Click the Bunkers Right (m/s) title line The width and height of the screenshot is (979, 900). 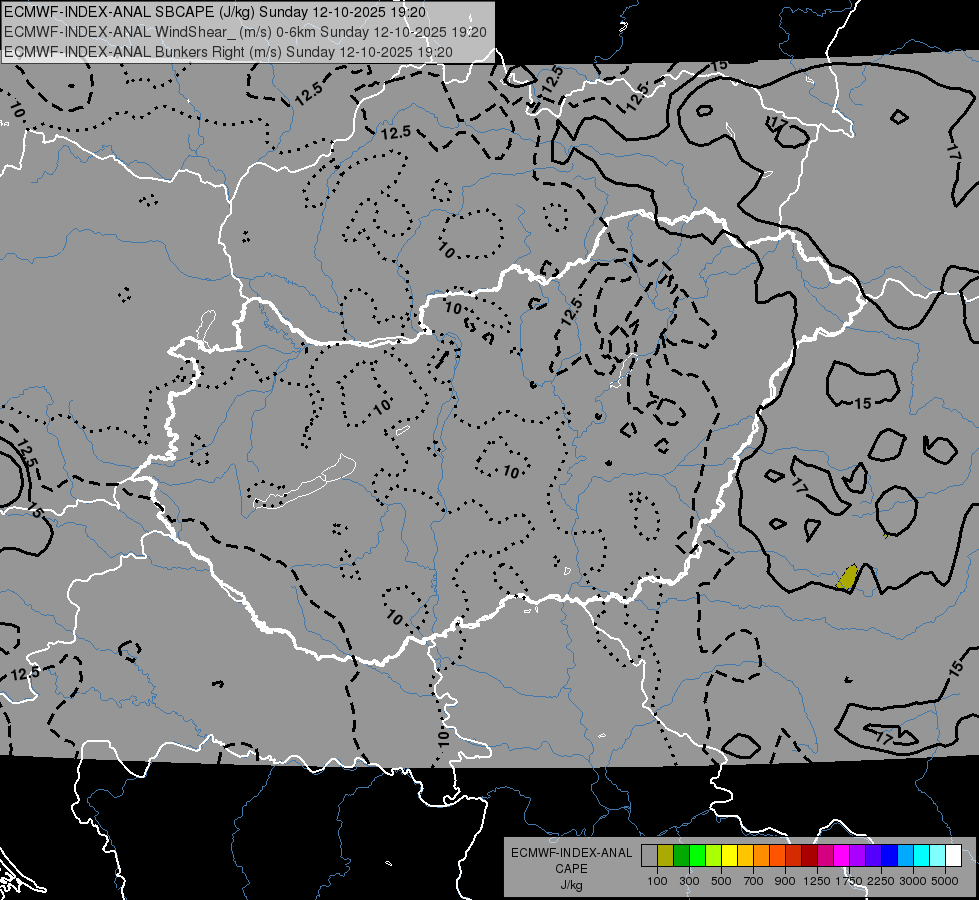coord(229,52)
